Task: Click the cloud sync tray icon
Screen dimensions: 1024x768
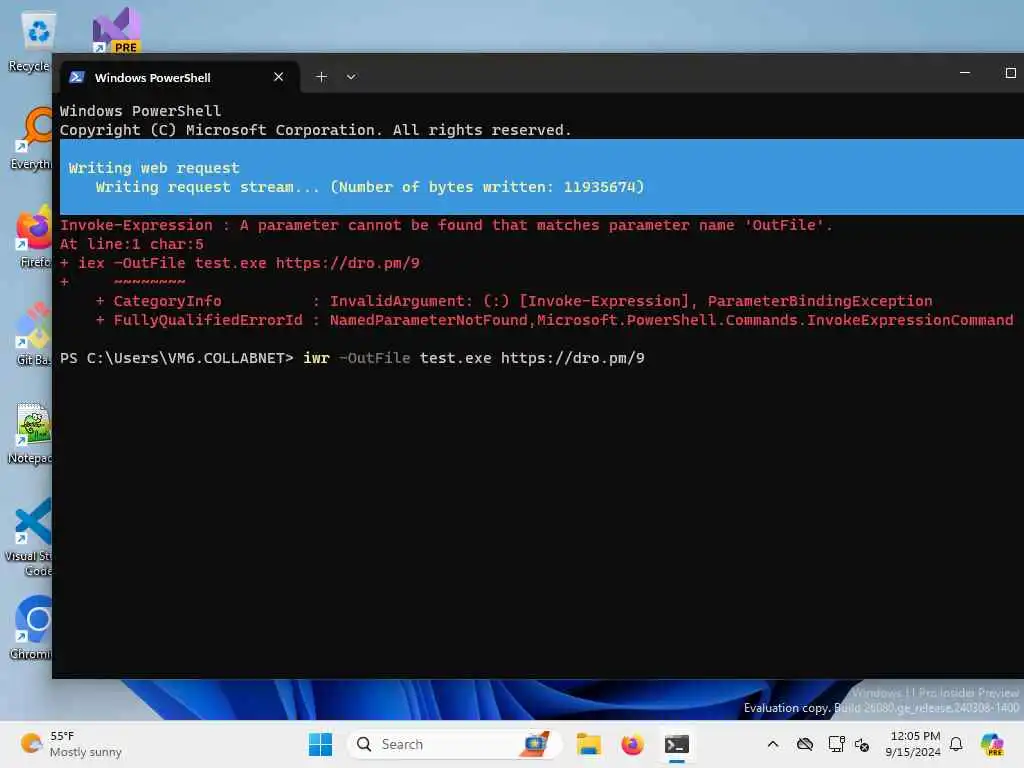Action: point(805,744)
